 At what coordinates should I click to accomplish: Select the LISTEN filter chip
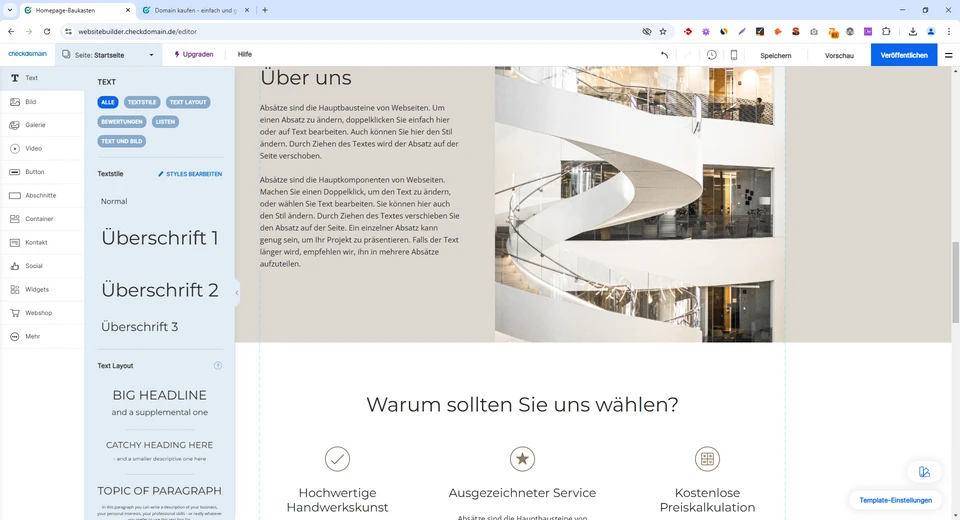click(x=165, y=122)
